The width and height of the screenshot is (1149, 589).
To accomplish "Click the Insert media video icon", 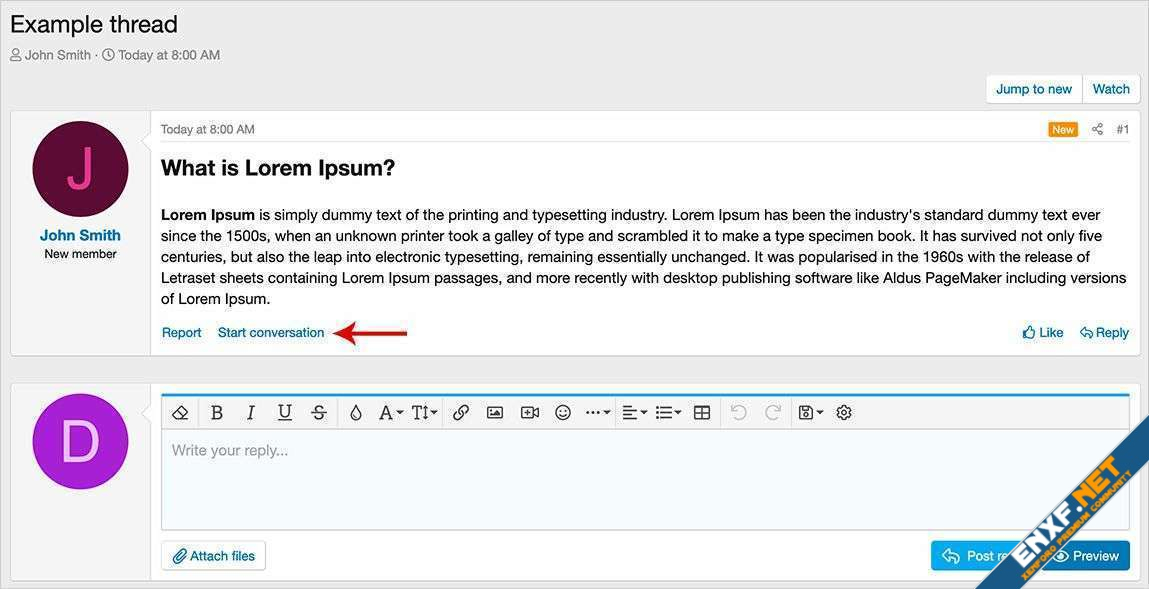I will (530, 412).
